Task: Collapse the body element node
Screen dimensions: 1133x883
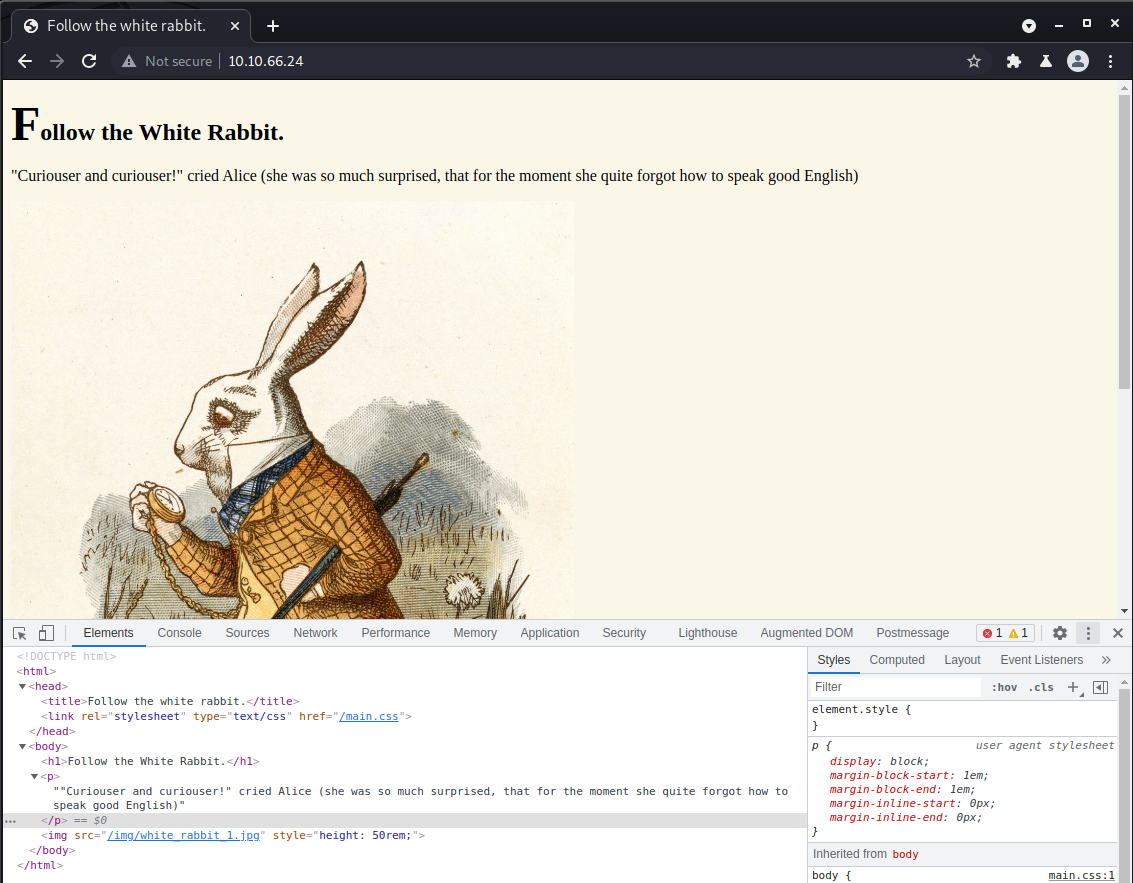Action: click(22, 746)
